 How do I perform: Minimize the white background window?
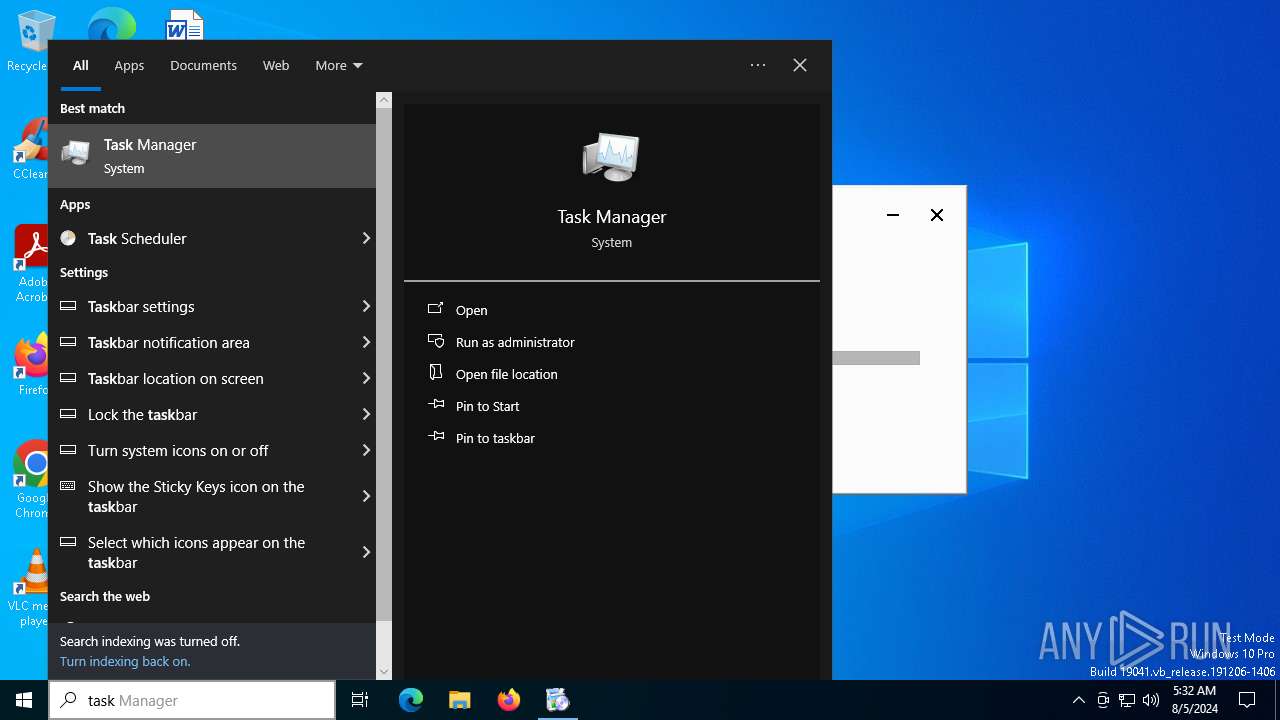(893, 215)
